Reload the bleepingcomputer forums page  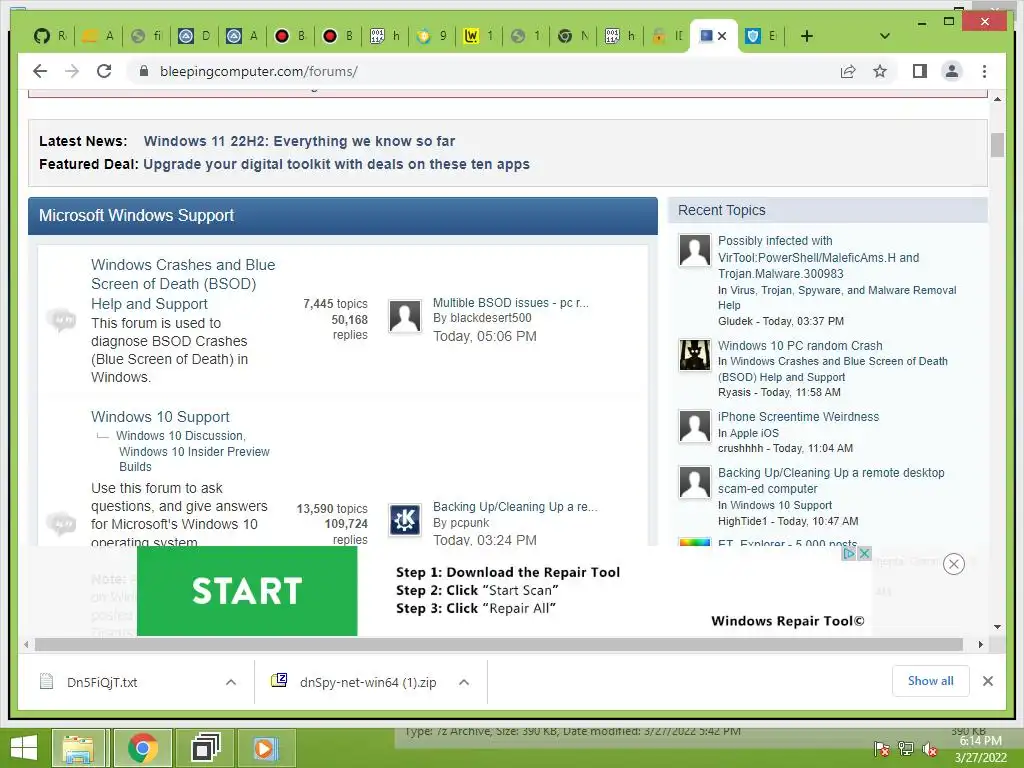pos(104,71)
